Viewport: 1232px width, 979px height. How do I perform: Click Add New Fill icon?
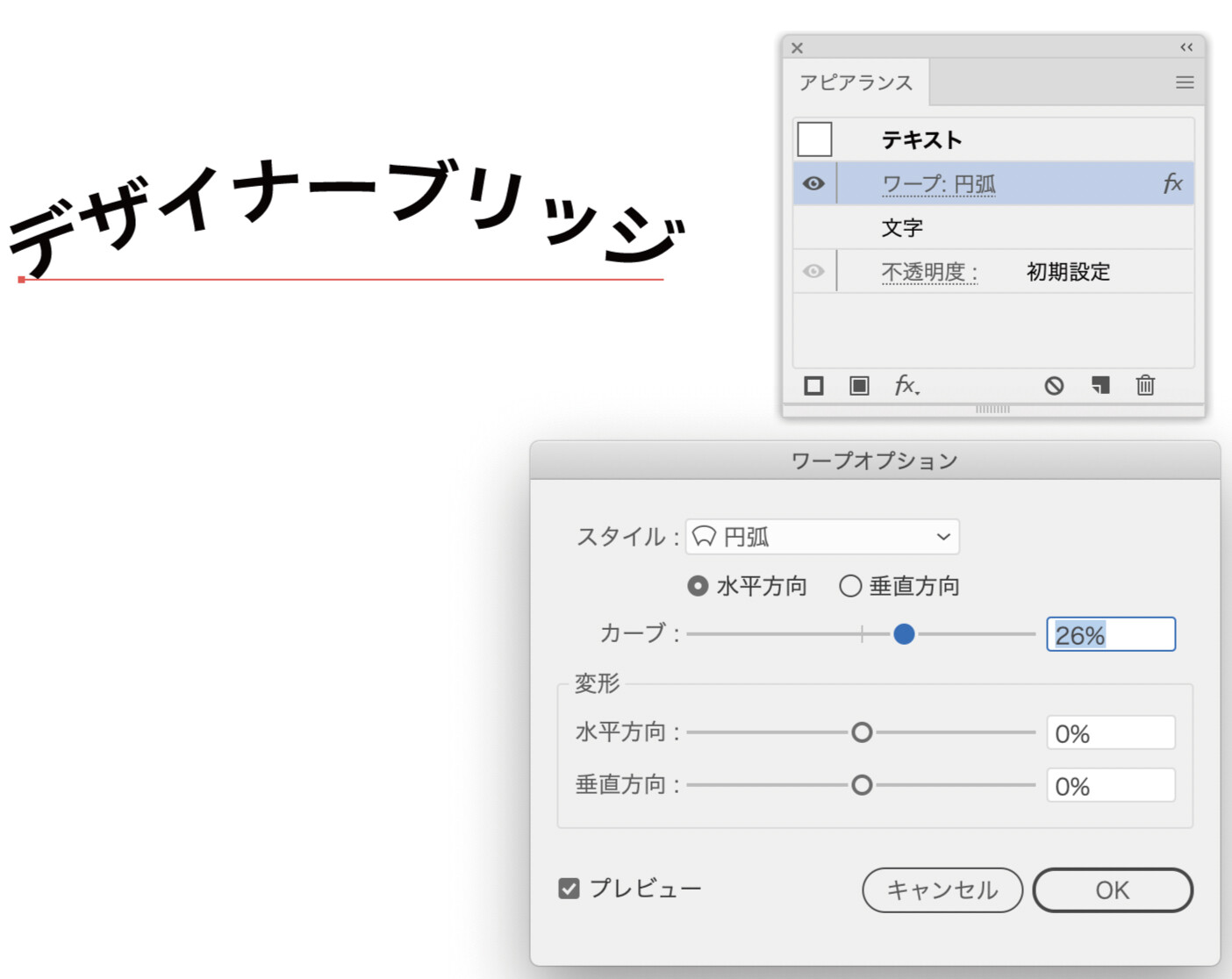859,386
